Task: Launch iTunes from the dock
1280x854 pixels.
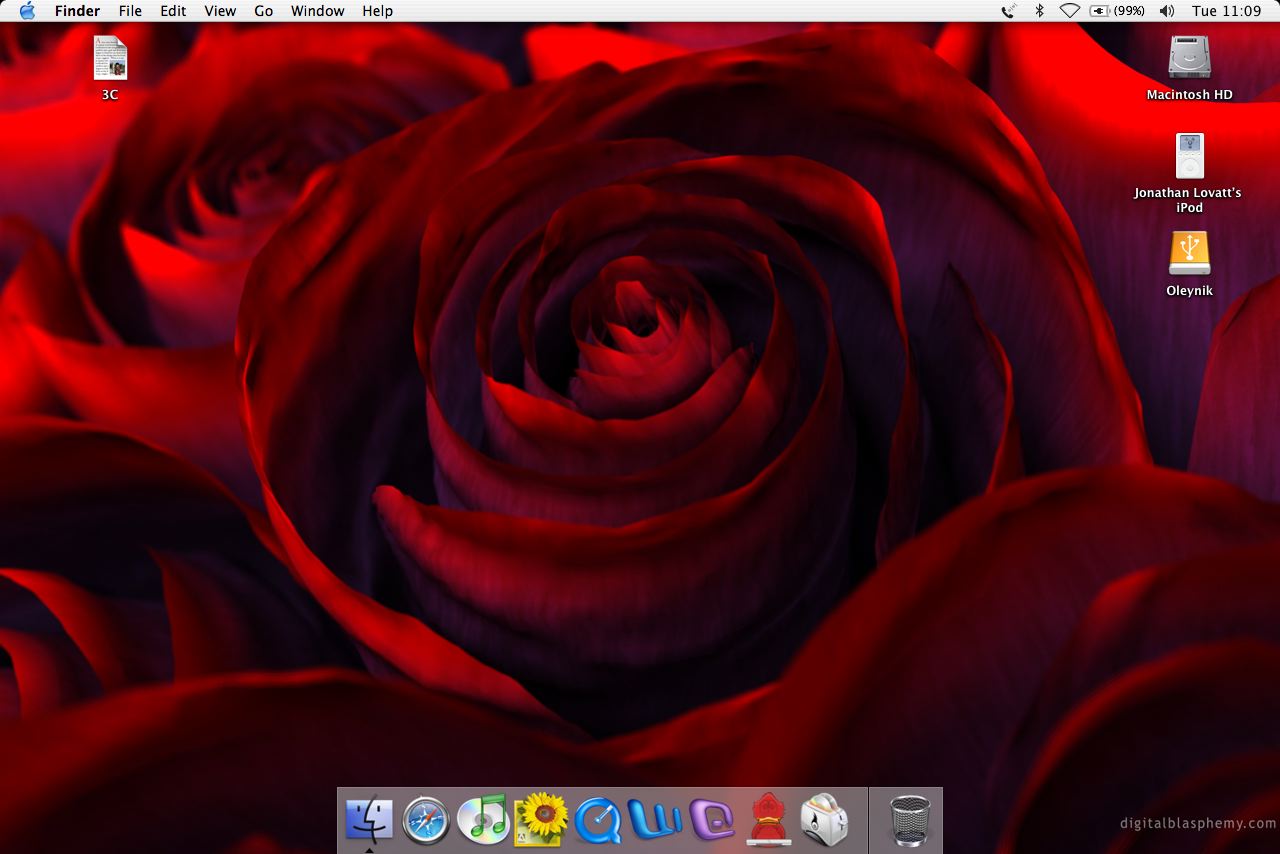Action: coord(483,819)
